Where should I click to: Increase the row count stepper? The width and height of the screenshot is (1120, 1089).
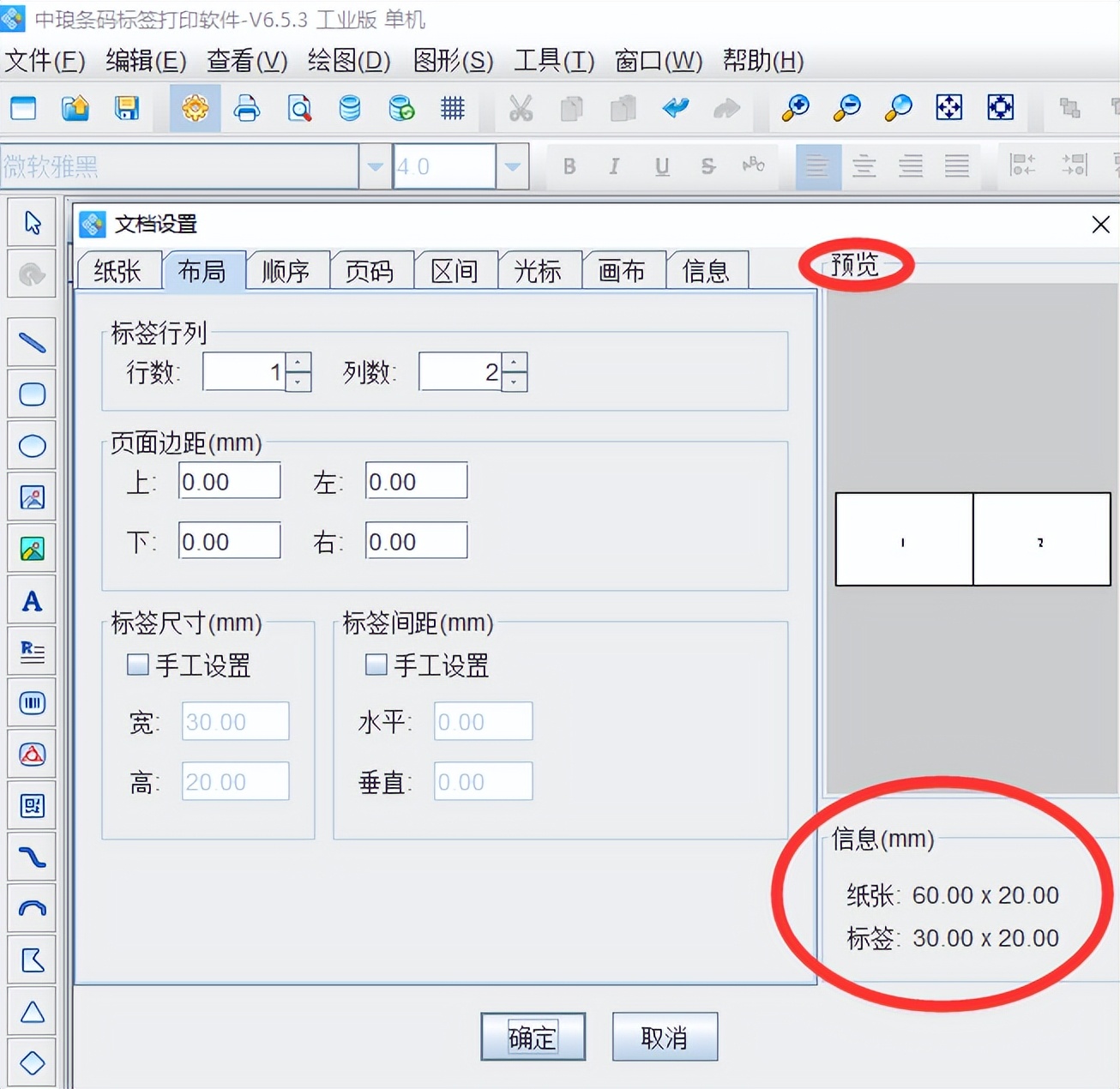(x=298, y=363)
